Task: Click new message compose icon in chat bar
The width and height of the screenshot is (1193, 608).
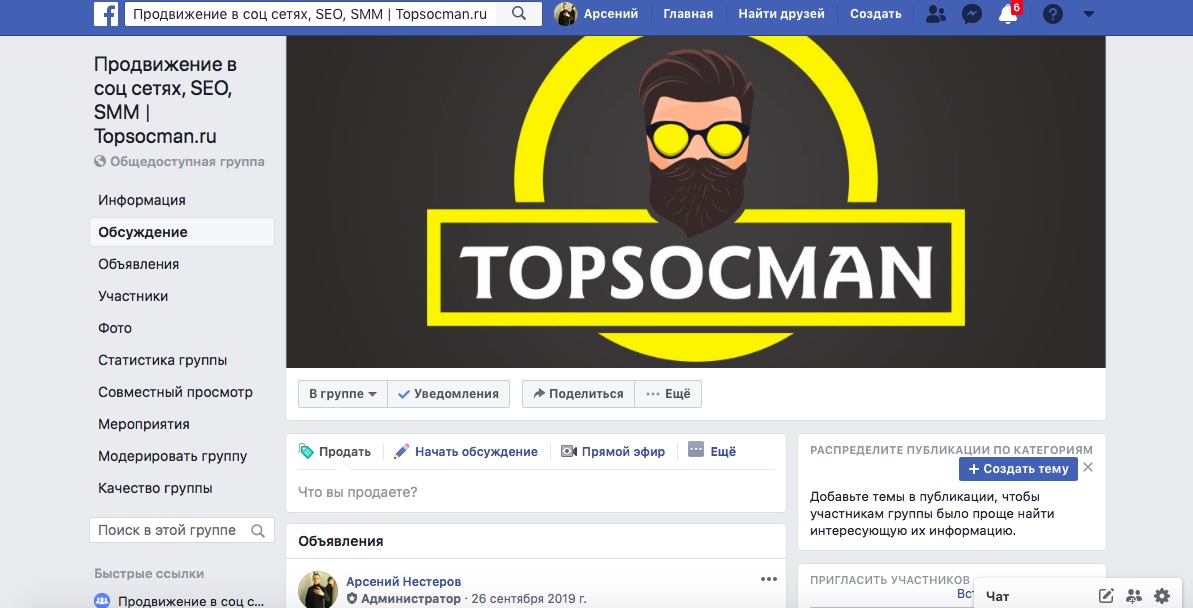Action: 1106,596
